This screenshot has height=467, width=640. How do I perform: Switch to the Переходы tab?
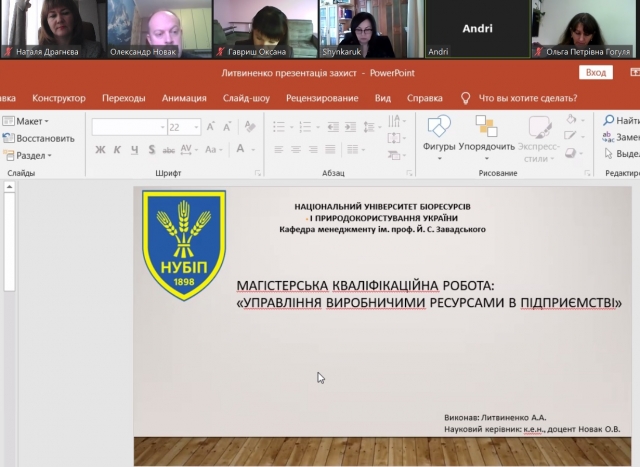pyautogui.click(x=124, y=98)
